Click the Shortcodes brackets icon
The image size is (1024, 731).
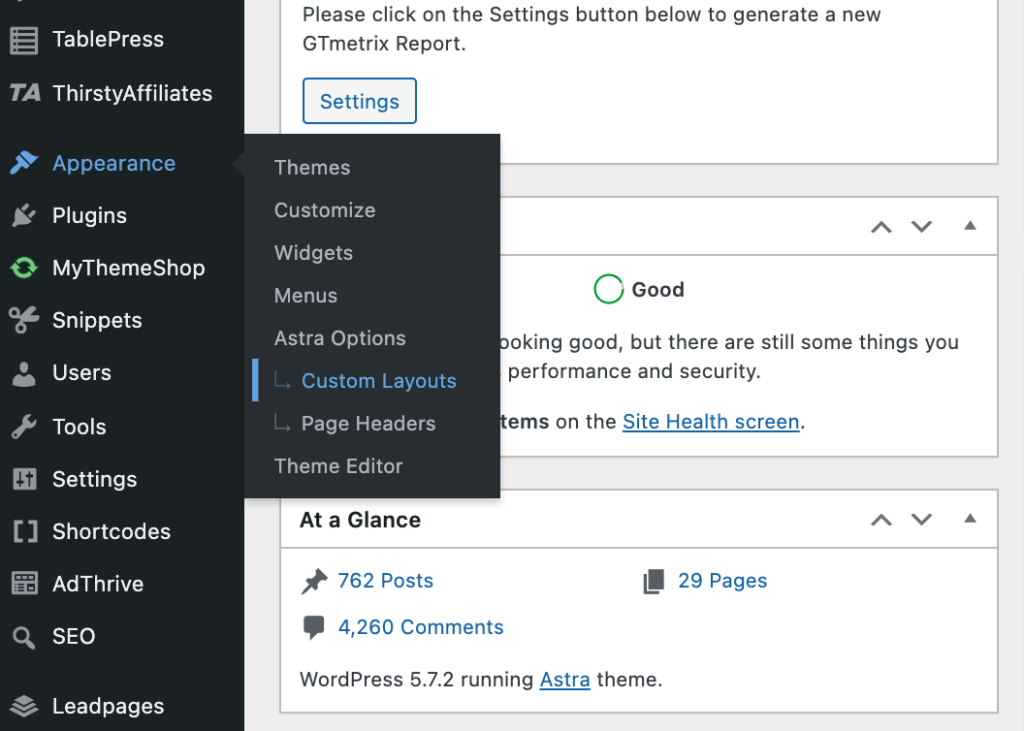[x=25, y=532]
